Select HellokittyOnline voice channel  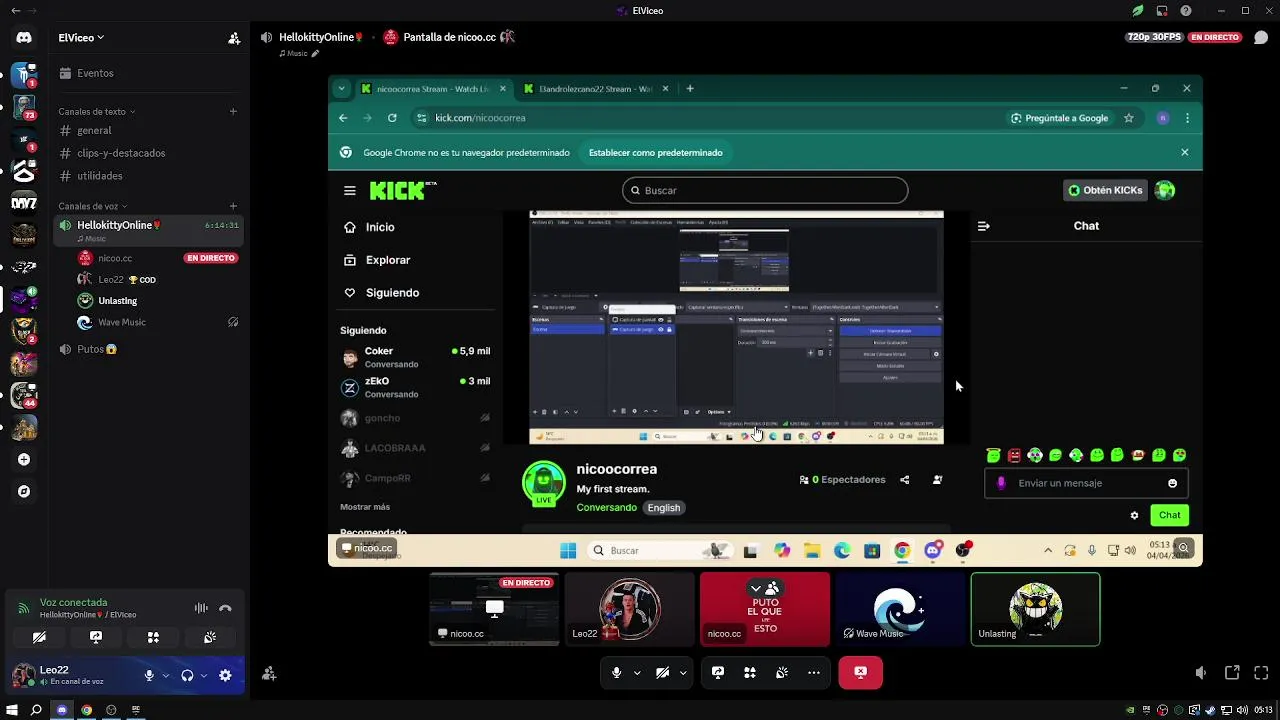click(148, 229)
